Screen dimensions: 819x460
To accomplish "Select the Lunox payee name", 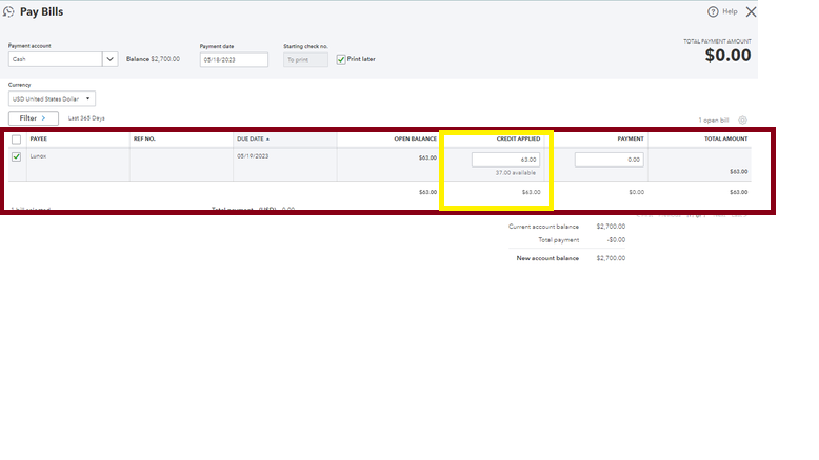I will tap(38, 156).
